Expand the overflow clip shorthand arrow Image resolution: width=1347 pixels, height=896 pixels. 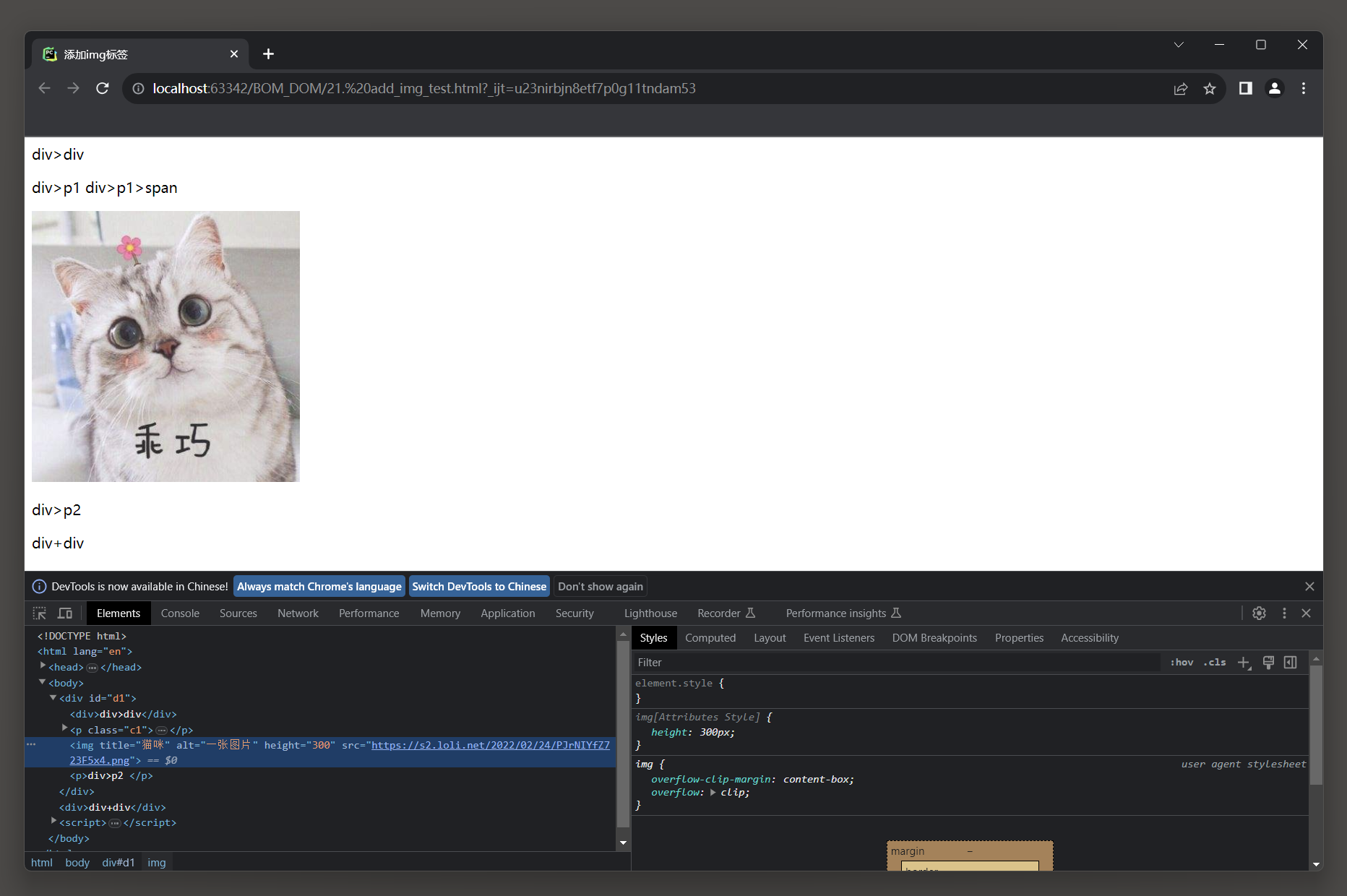tap(713, 793)
